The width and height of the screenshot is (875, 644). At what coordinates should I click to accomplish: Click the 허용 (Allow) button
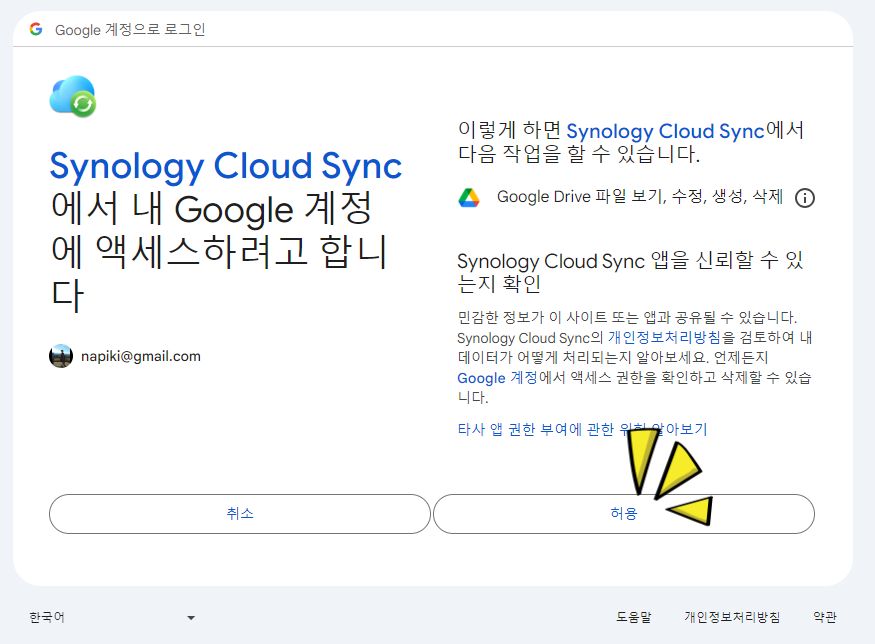(624, 513)
